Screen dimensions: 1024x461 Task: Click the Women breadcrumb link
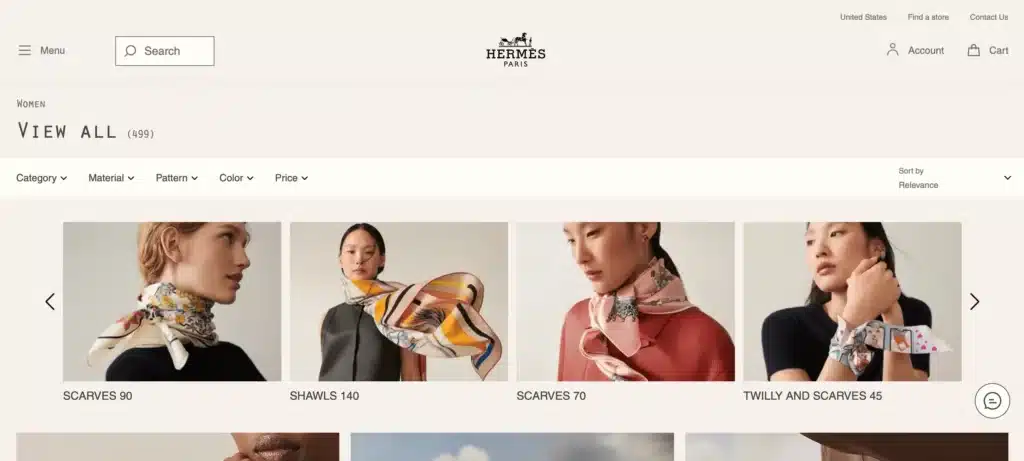click(x=31, y=103)
